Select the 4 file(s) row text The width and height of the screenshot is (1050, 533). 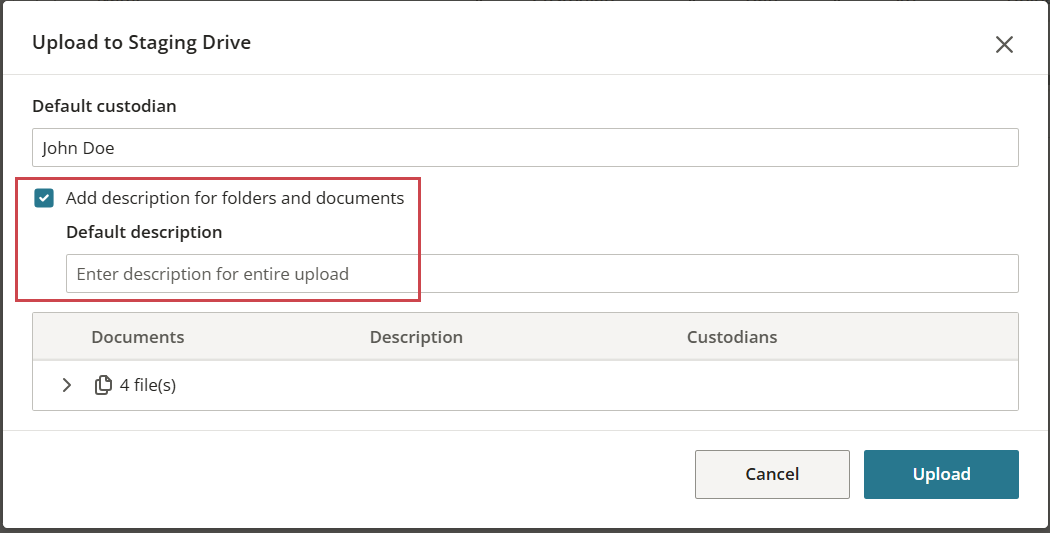148,385
